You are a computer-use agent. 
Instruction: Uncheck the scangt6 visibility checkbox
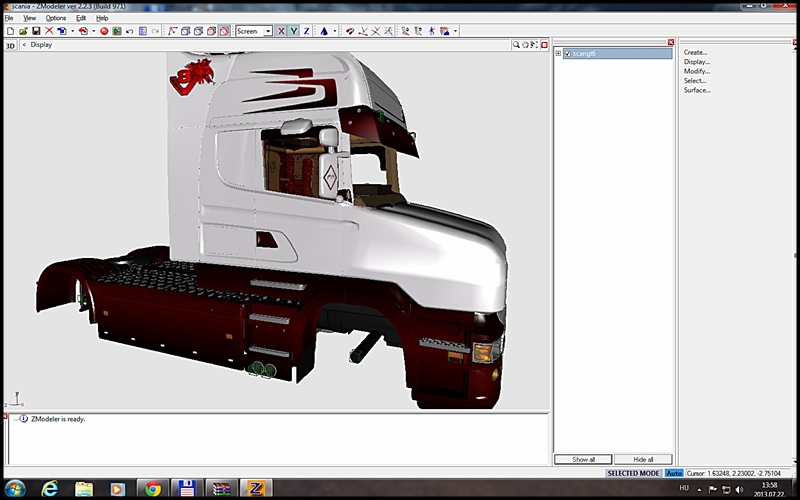[567, 53]
